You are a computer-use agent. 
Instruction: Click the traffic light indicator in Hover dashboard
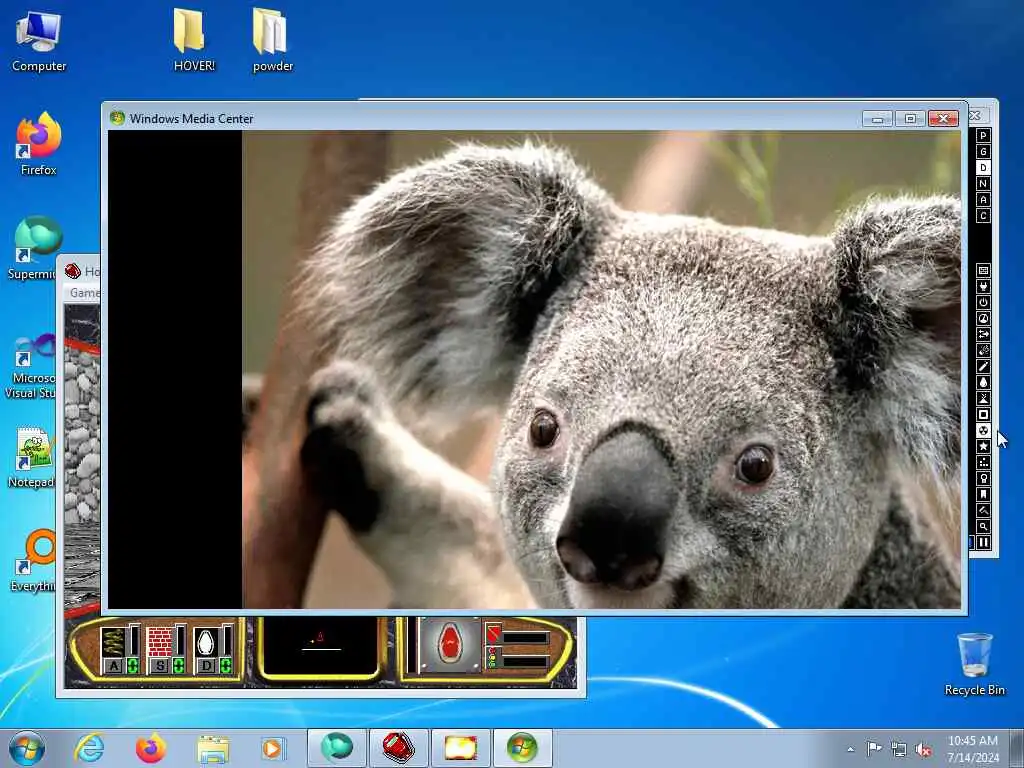click(x=492, y=658)
